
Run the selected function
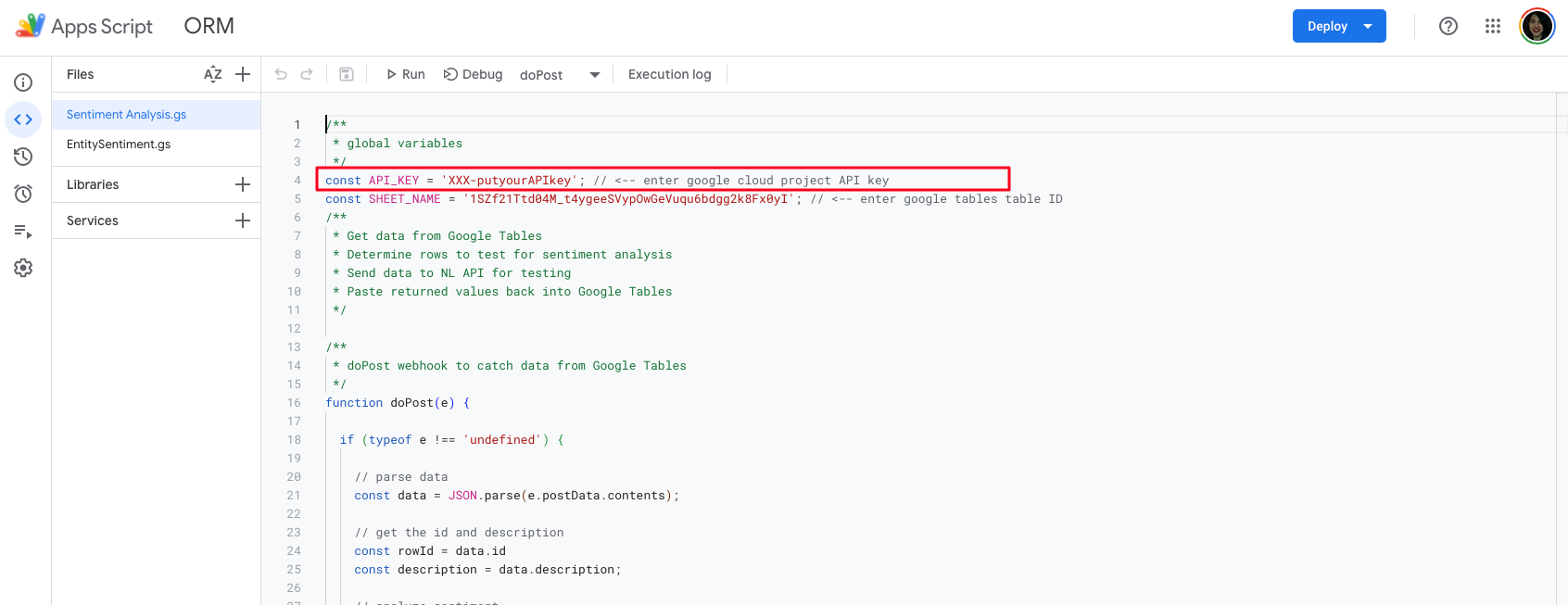pos(406,74)
